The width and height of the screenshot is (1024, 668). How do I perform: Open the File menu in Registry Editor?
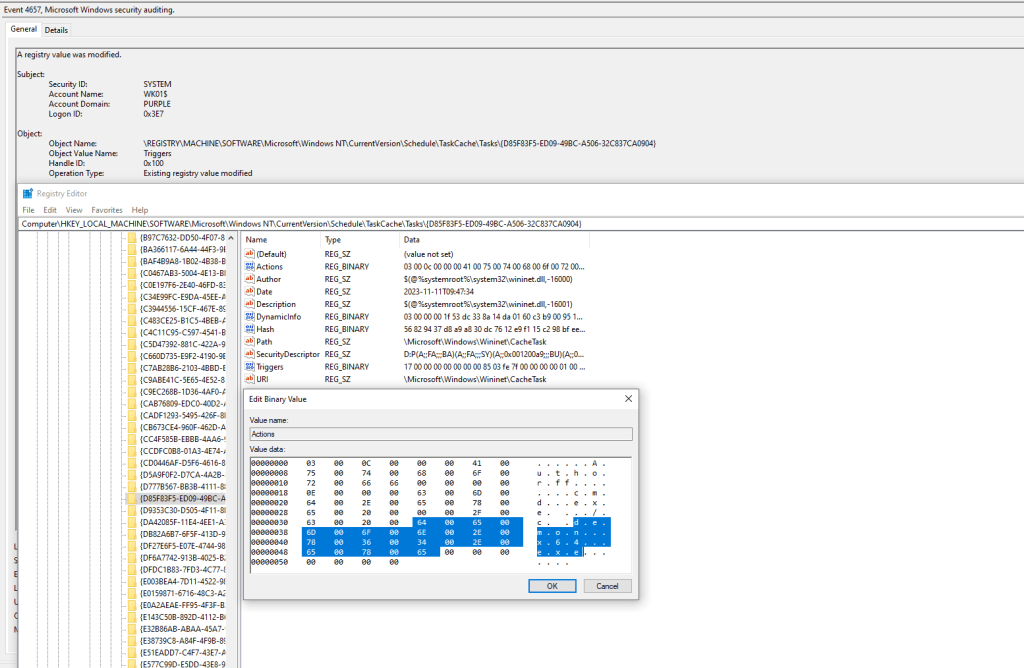[29, 210]
